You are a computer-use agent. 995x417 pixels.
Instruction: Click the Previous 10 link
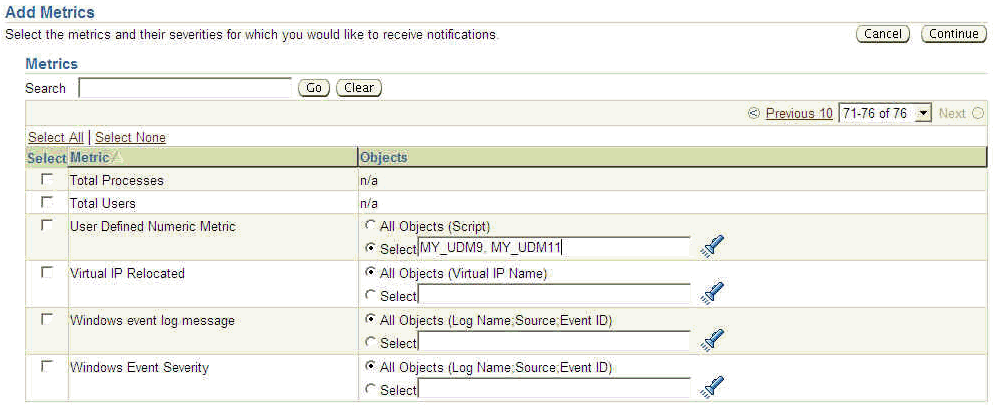pyautogui.click(x=799, y=114)
